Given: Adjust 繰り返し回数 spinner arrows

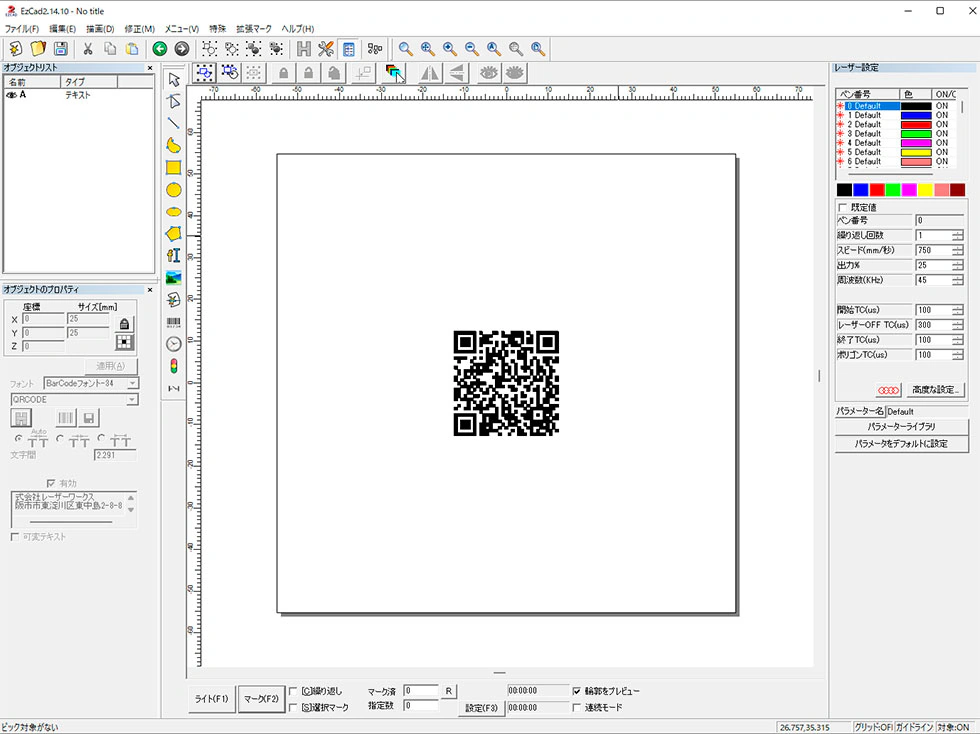Looking at the screenshot, I should click(x=958, y=236).
